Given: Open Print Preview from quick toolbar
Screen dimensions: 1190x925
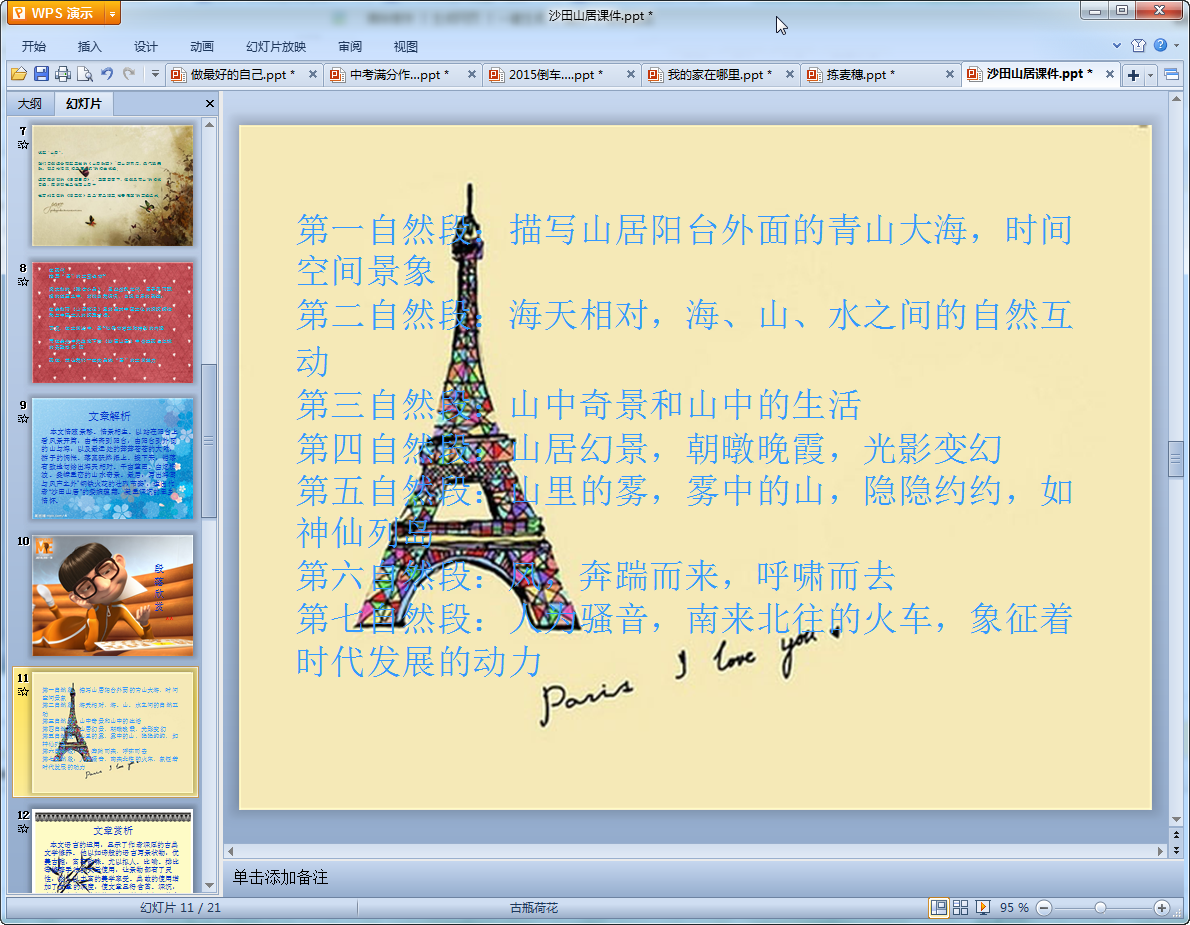Looking at the screenshot, I should tap(85, 74).
